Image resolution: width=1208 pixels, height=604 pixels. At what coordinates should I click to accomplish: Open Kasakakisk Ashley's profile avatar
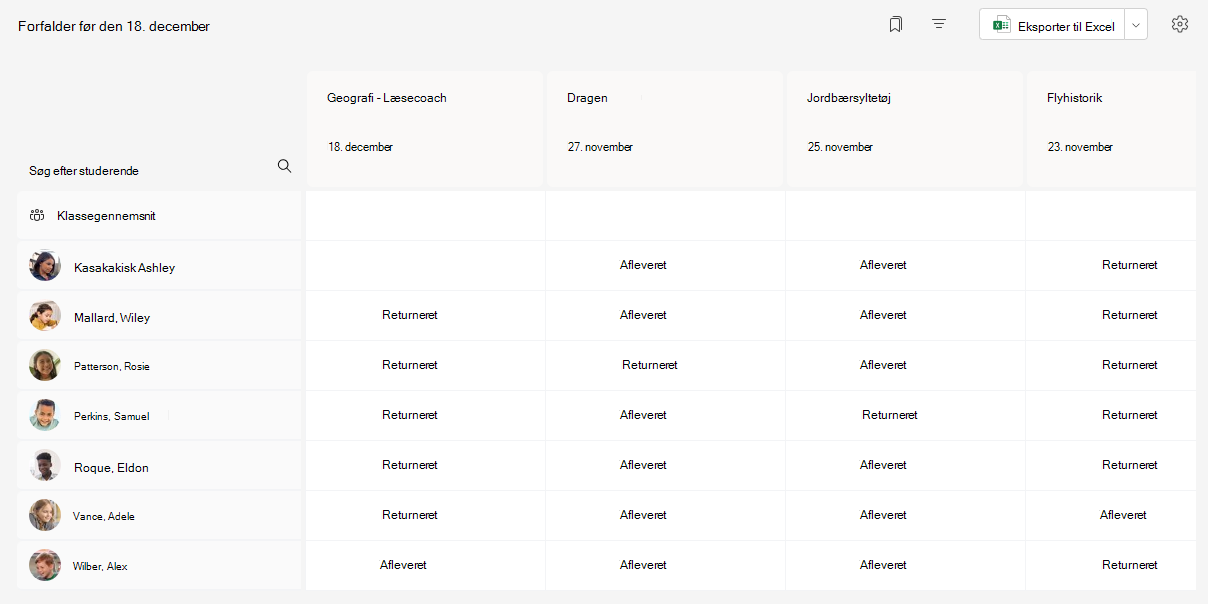click(x=45, y=266)
